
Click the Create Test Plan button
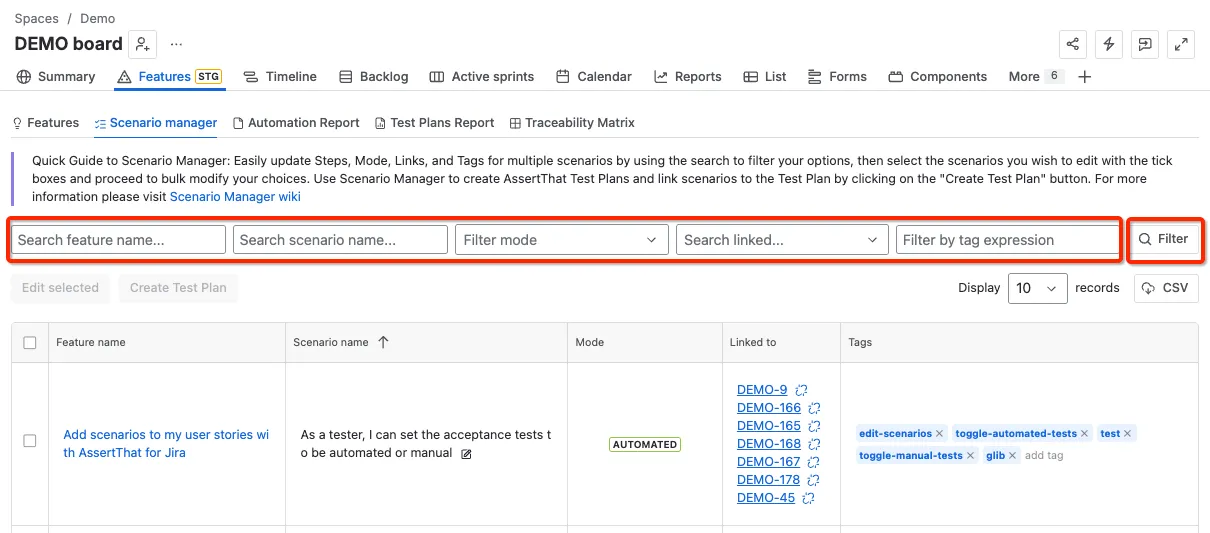pos(178,288)
